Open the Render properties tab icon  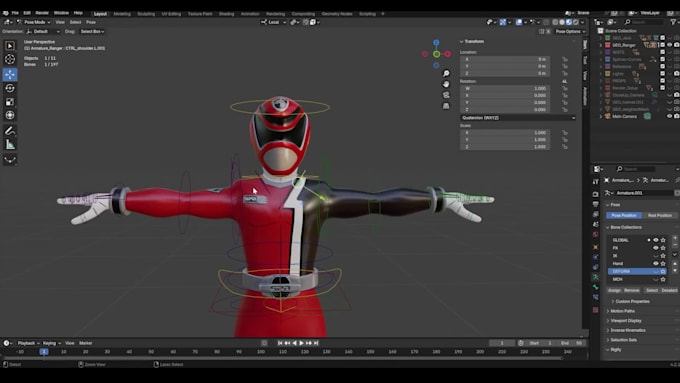(595, 194)
